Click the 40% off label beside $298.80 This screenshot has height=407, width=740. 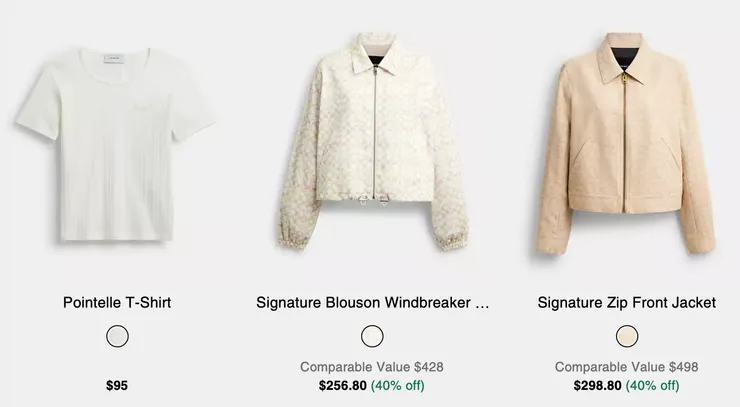click(x=653, y=385)
